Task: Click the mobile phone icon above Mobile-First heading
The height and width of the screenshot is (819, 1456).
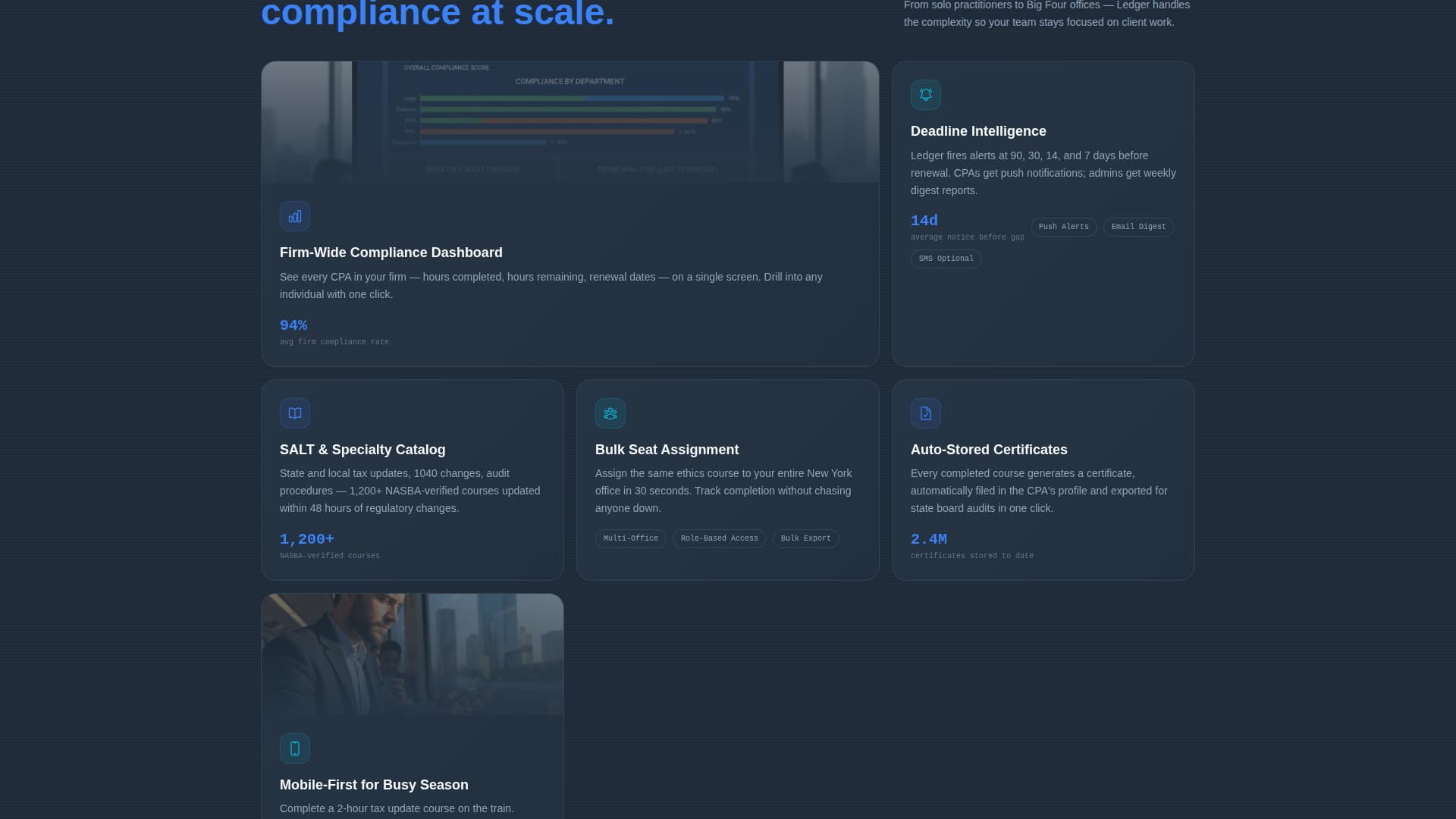Action: tap(295, 748)
